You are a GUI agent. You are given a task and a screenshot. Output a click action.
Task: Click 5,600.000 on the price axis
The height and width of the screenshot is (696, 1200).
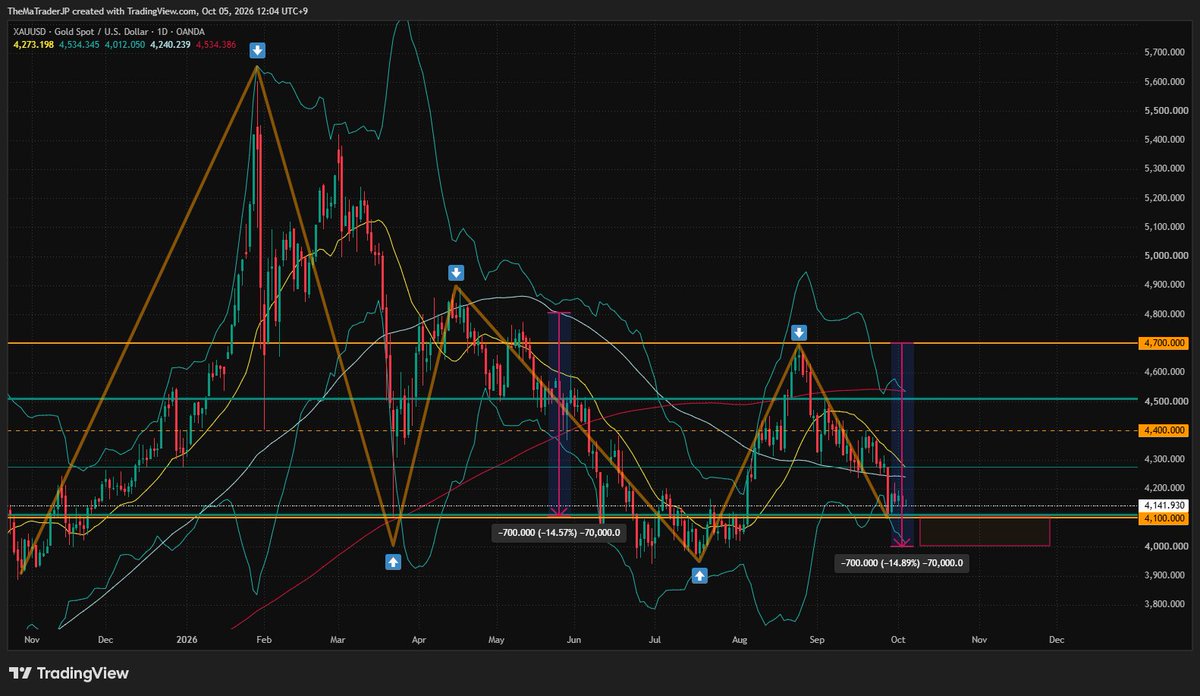tap(1164, 82)
